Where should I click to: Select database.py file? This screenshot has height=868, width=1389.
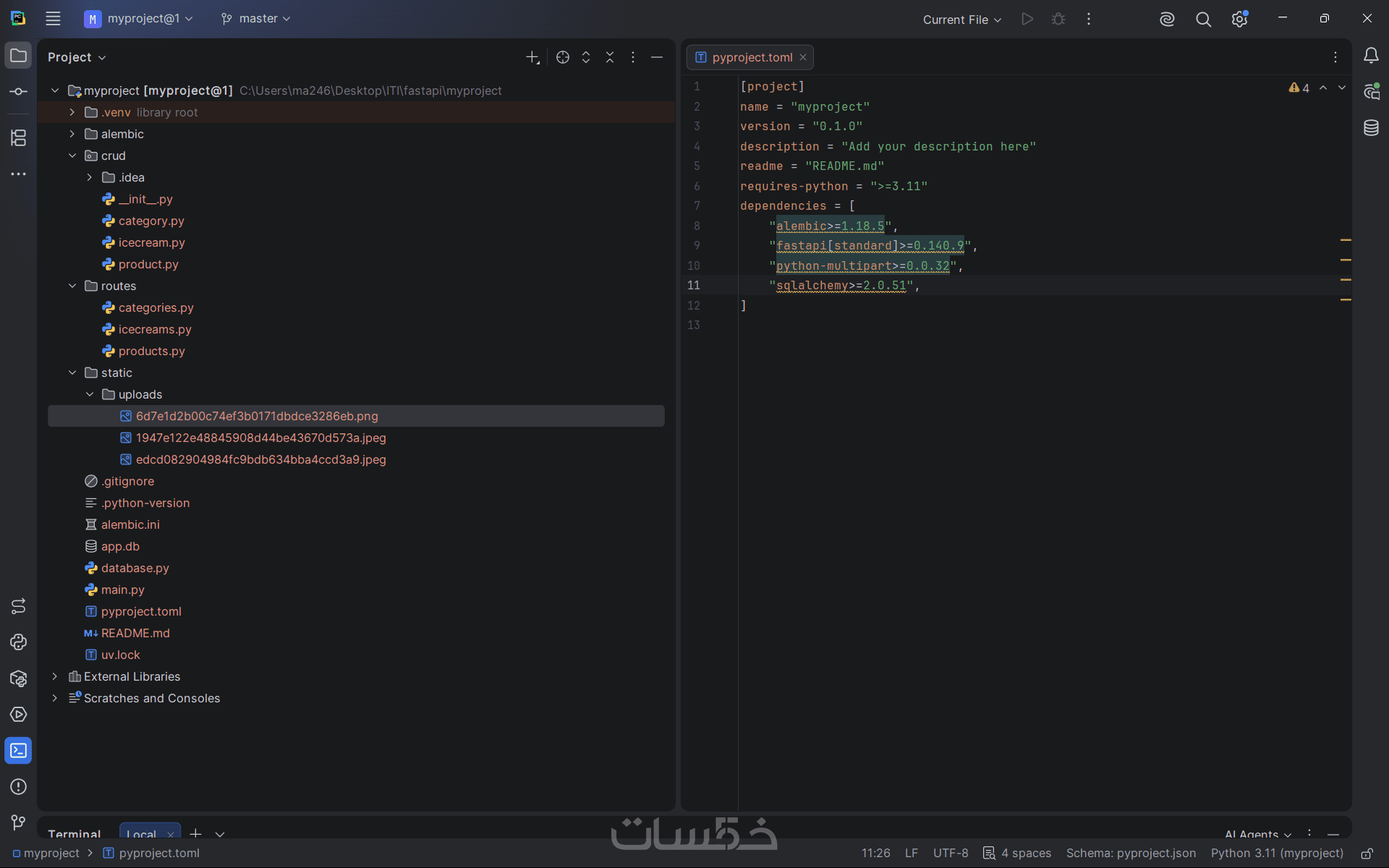[135, 568]
